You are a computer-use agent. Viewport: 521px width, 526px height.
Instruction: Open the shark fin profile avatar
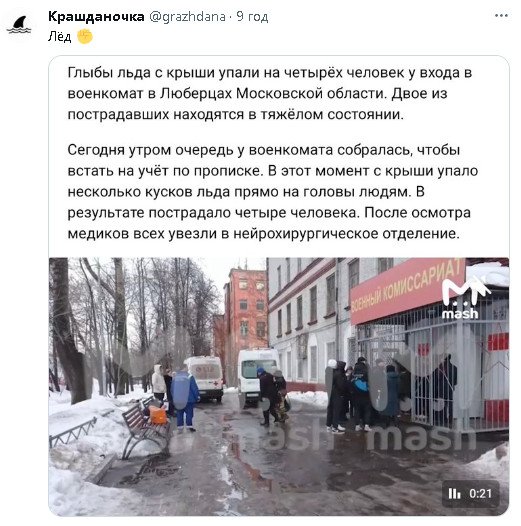point(19,25)
